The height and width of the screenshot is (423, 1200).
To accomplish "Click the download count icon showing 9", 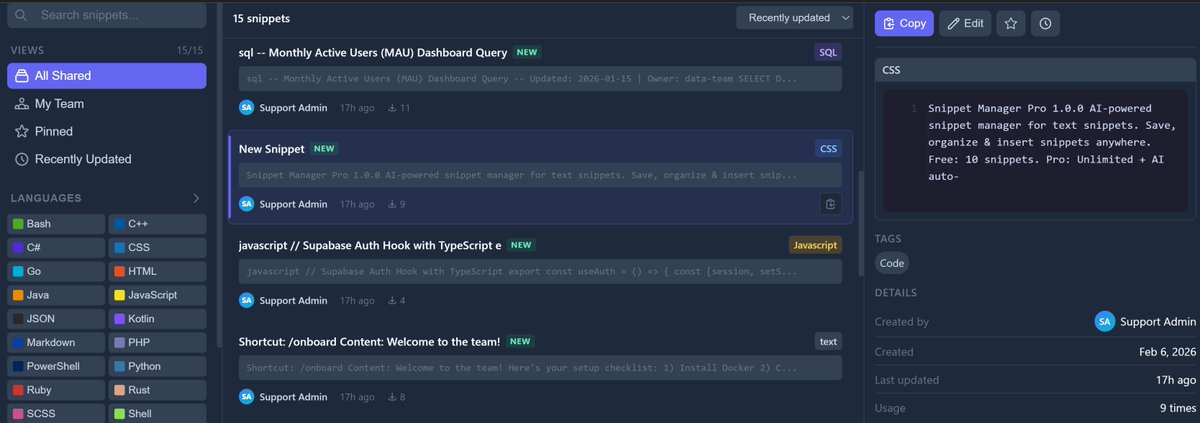I will tap(392, 204).
